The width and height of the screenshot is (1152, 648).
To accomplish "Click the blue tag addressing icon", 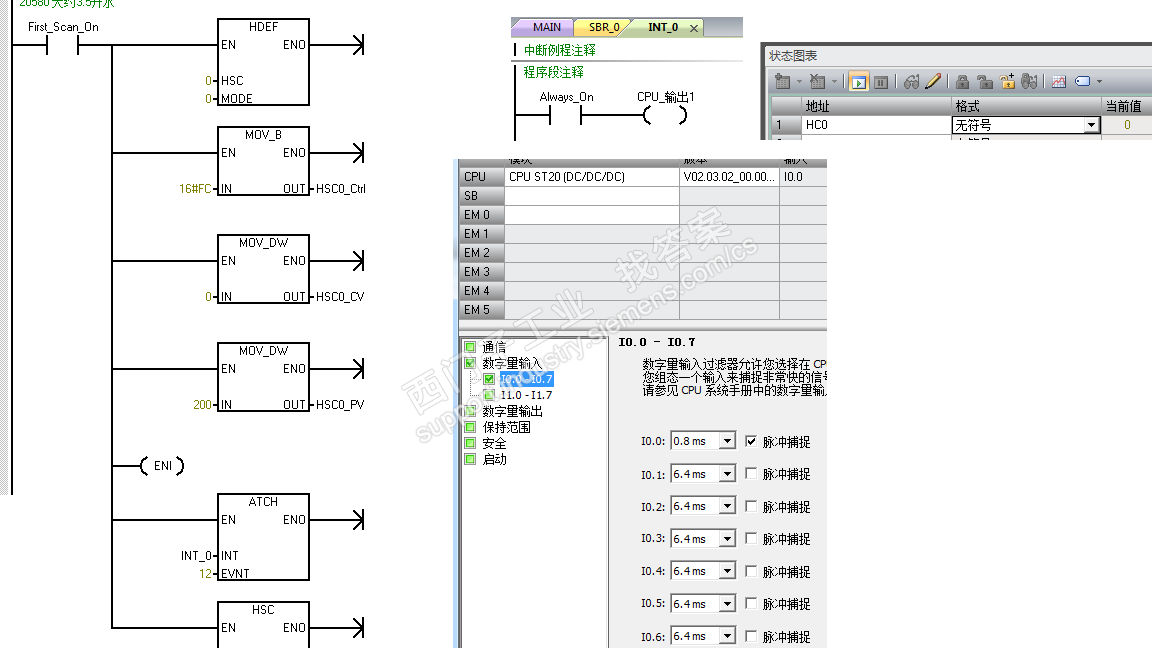I will click(1083, 82).
